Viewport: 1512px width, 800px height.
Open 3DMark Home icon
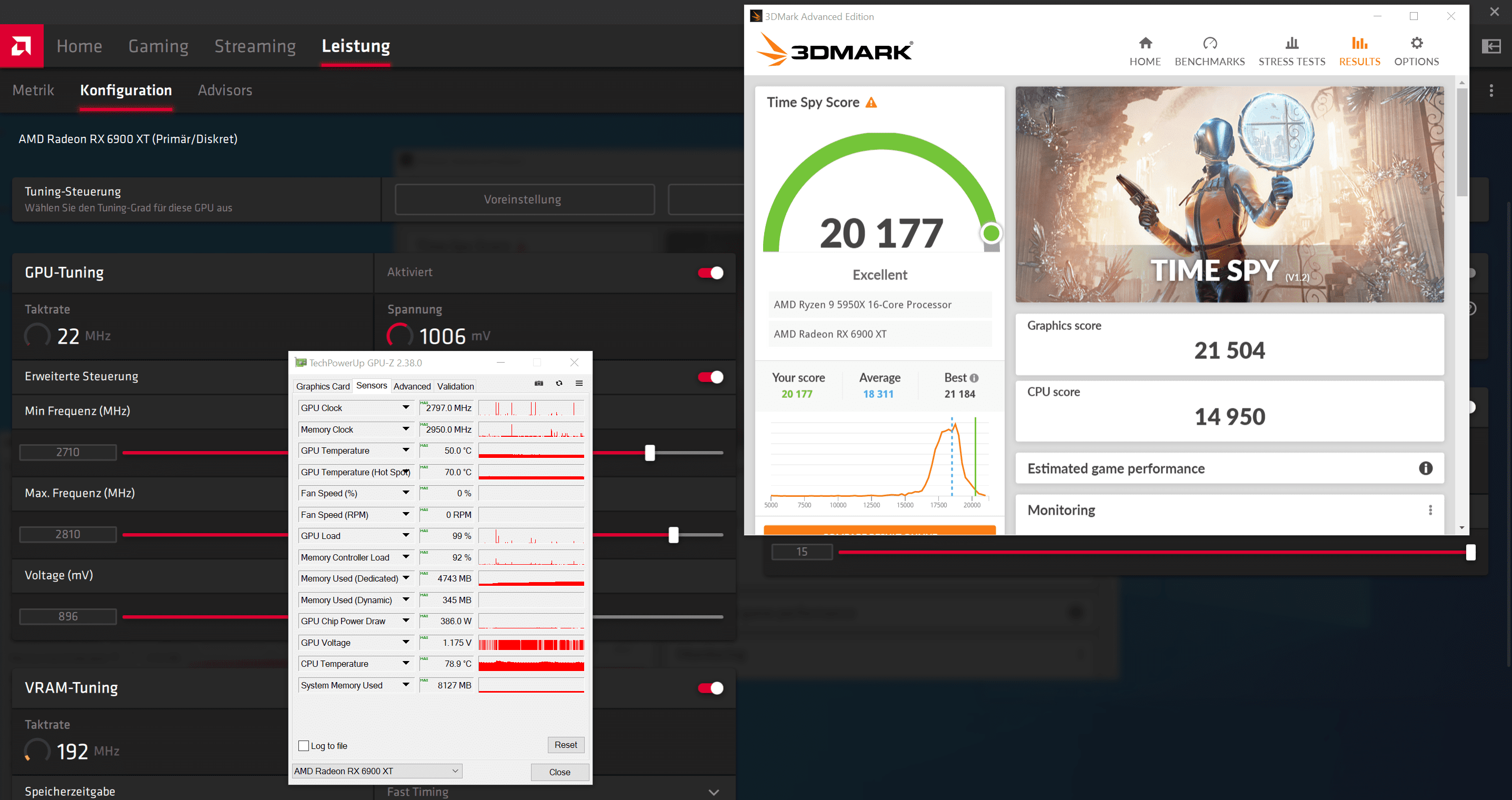1145,43
